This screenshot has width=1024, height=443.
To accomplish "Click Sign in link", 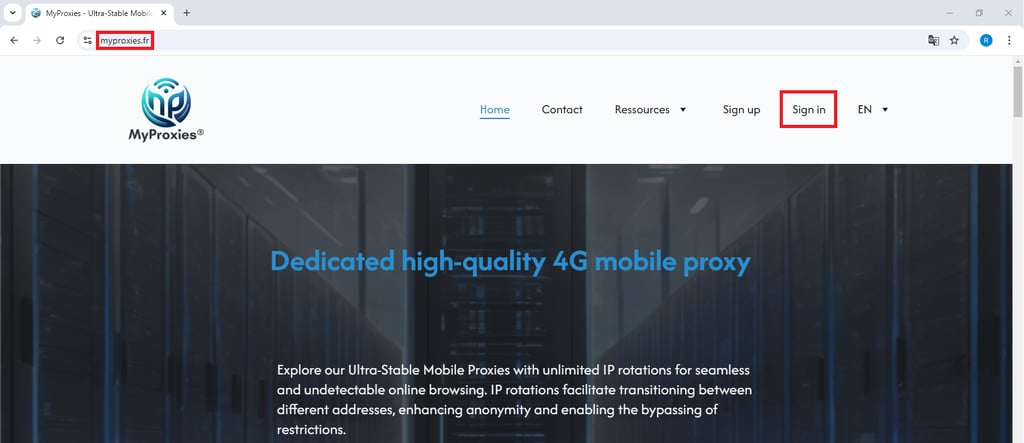I will click(x=808, y=109).
